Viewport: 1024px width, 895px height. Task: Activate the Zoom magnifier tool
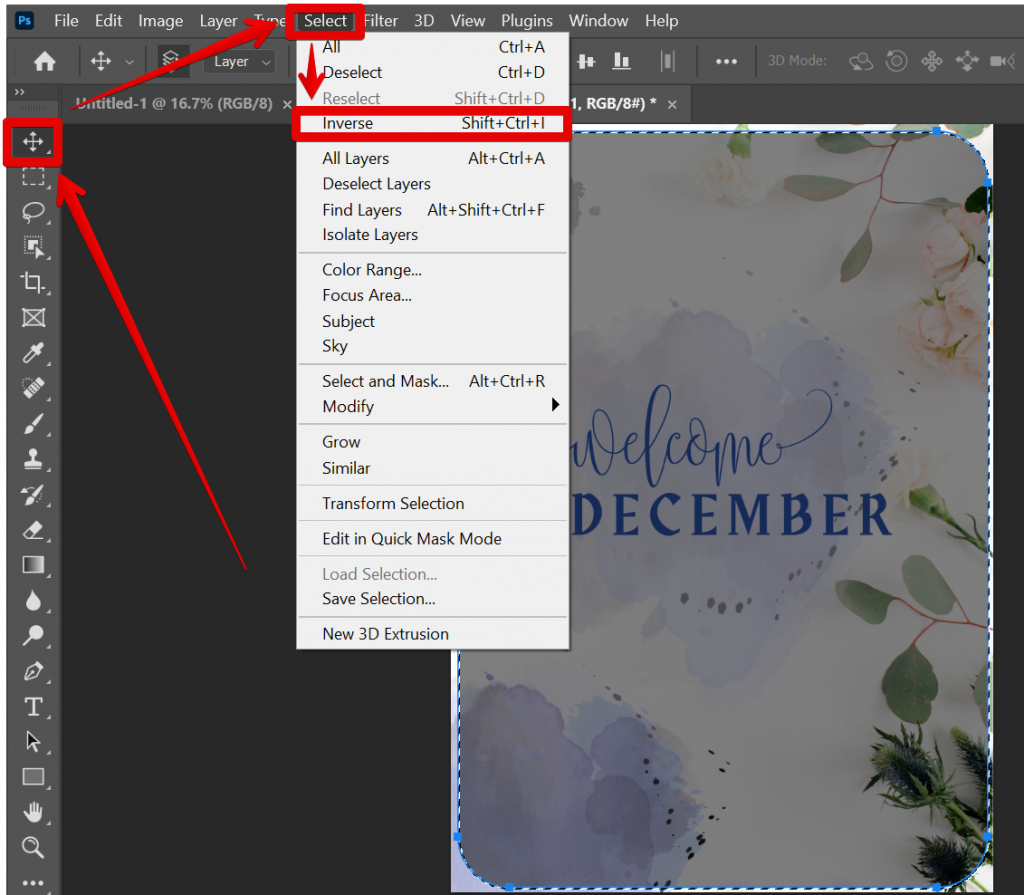click(33, 847)
